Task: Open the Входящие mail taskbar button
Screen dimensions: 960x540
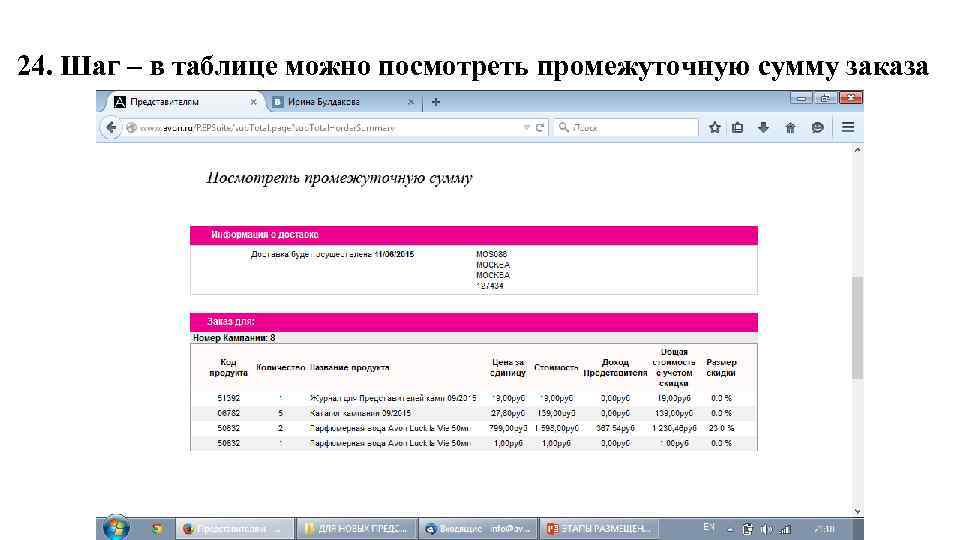Action: pyautogui.click(x=478, y=528)
